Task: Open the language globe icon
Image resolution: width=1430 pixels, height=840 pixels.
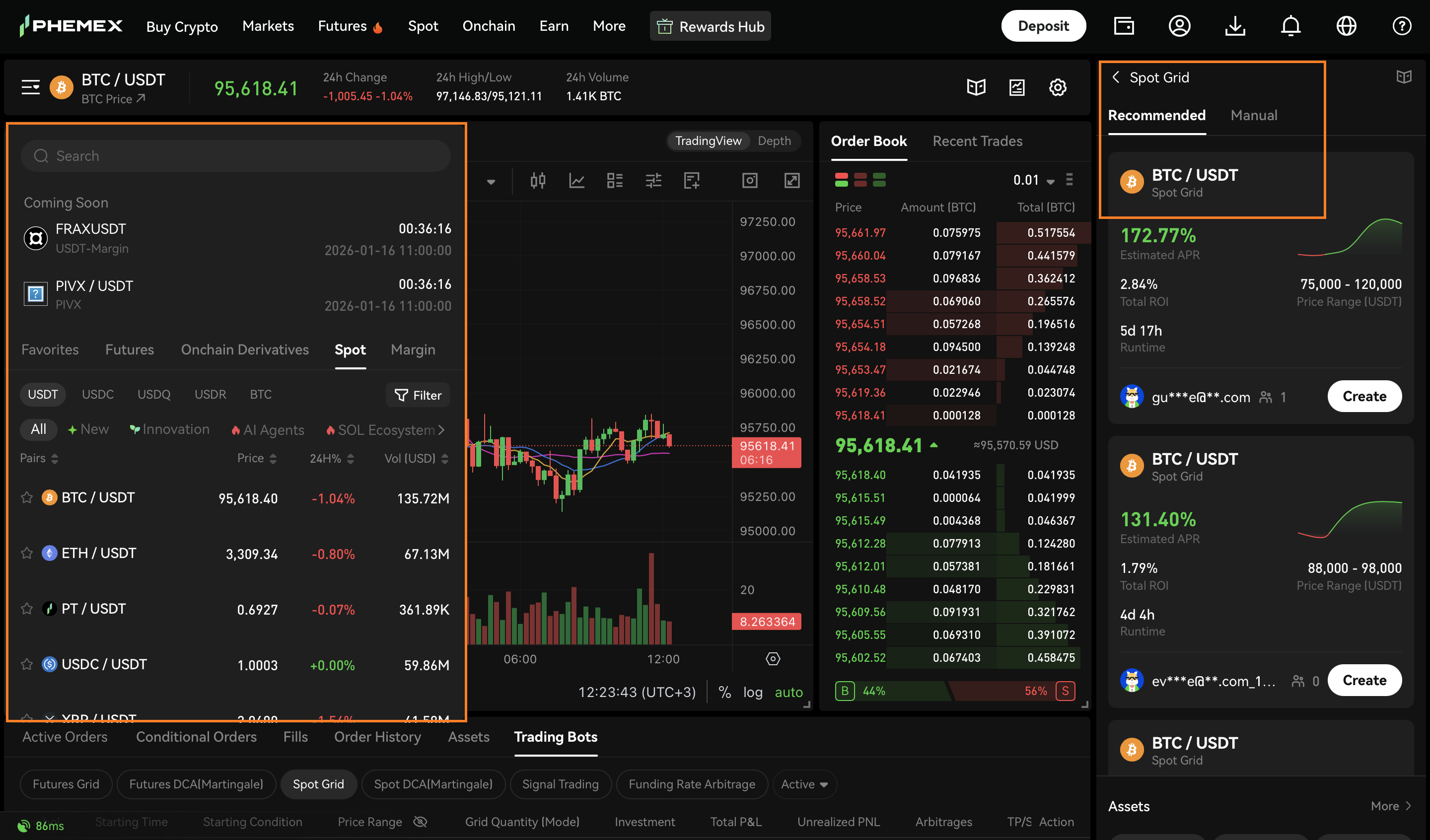Action: pyautogui.click(x=1346, y=26)
